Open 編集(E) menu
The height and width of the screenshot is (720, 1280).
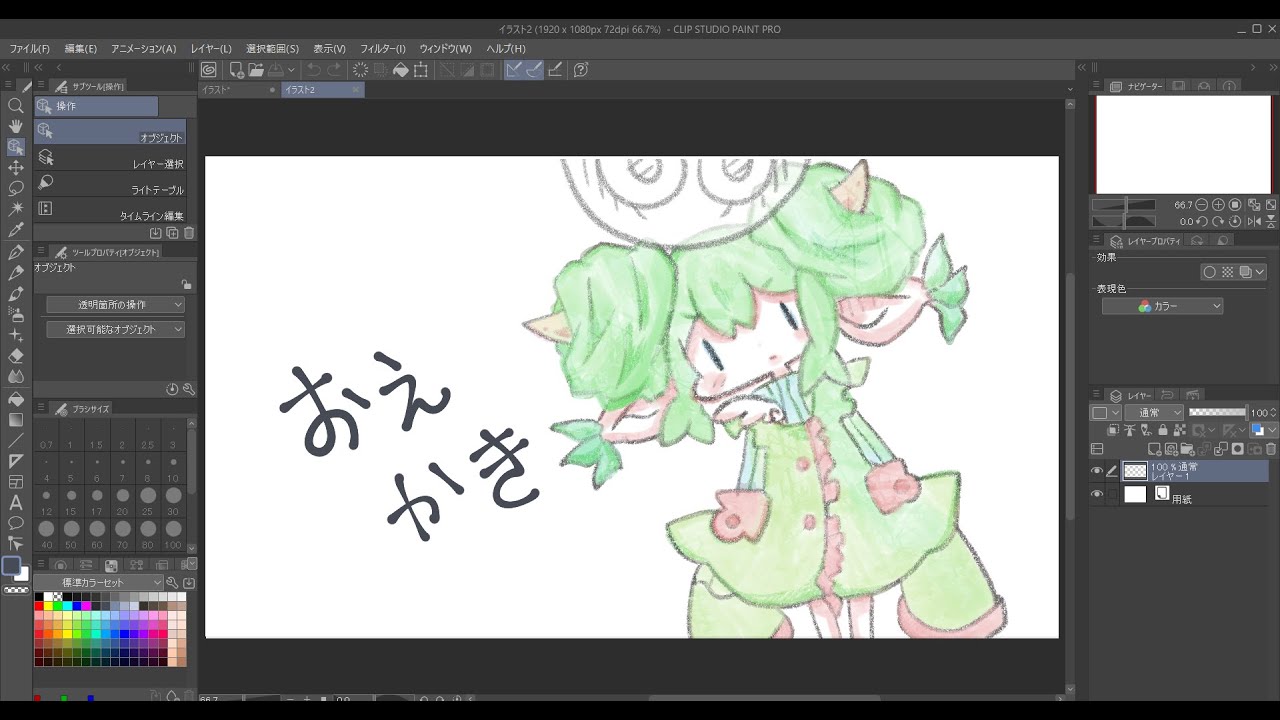coord(81,48)
